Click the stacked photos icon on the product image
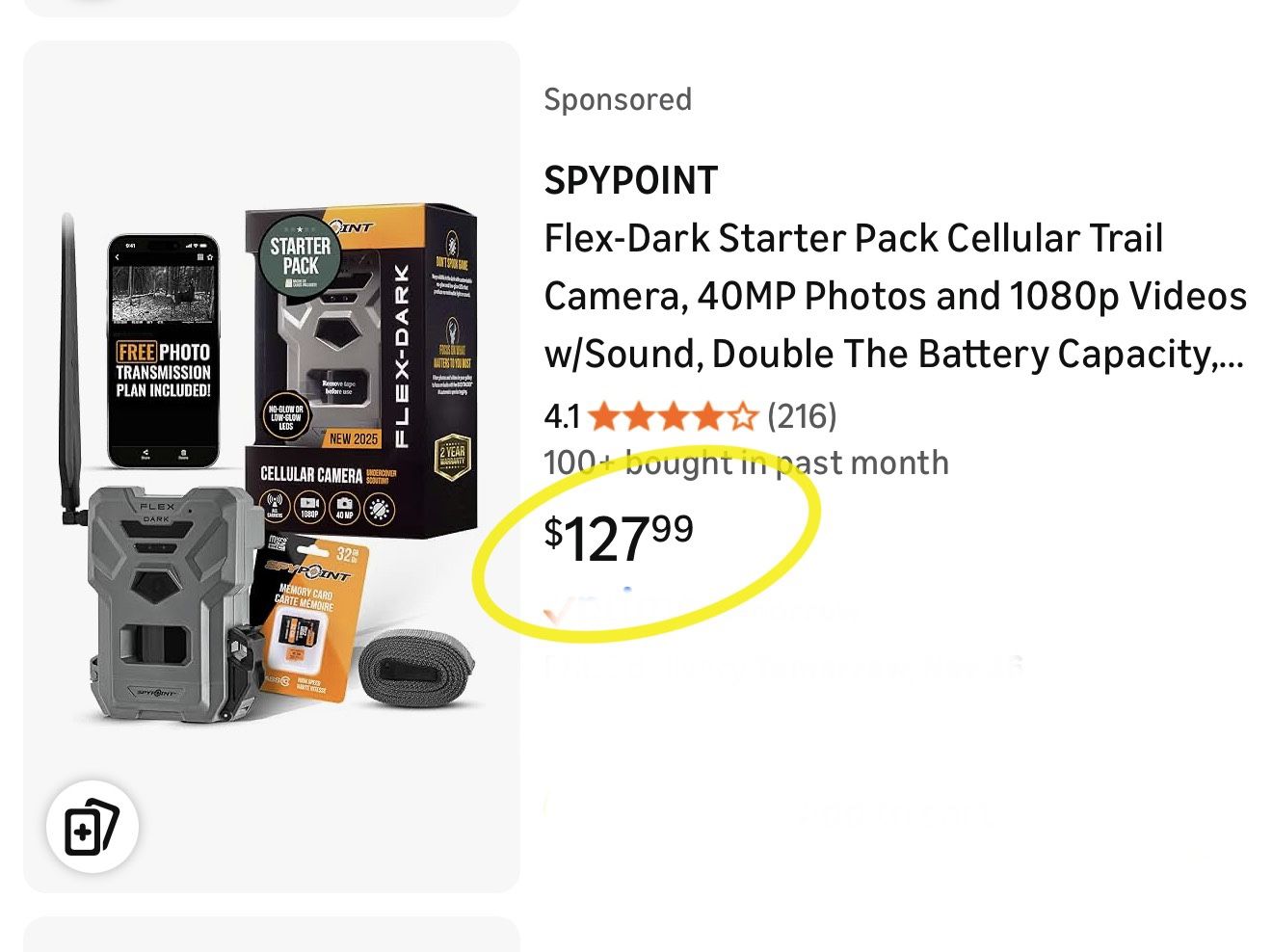The width and height of the screenshot is (1272, 952). pos(92,825)
